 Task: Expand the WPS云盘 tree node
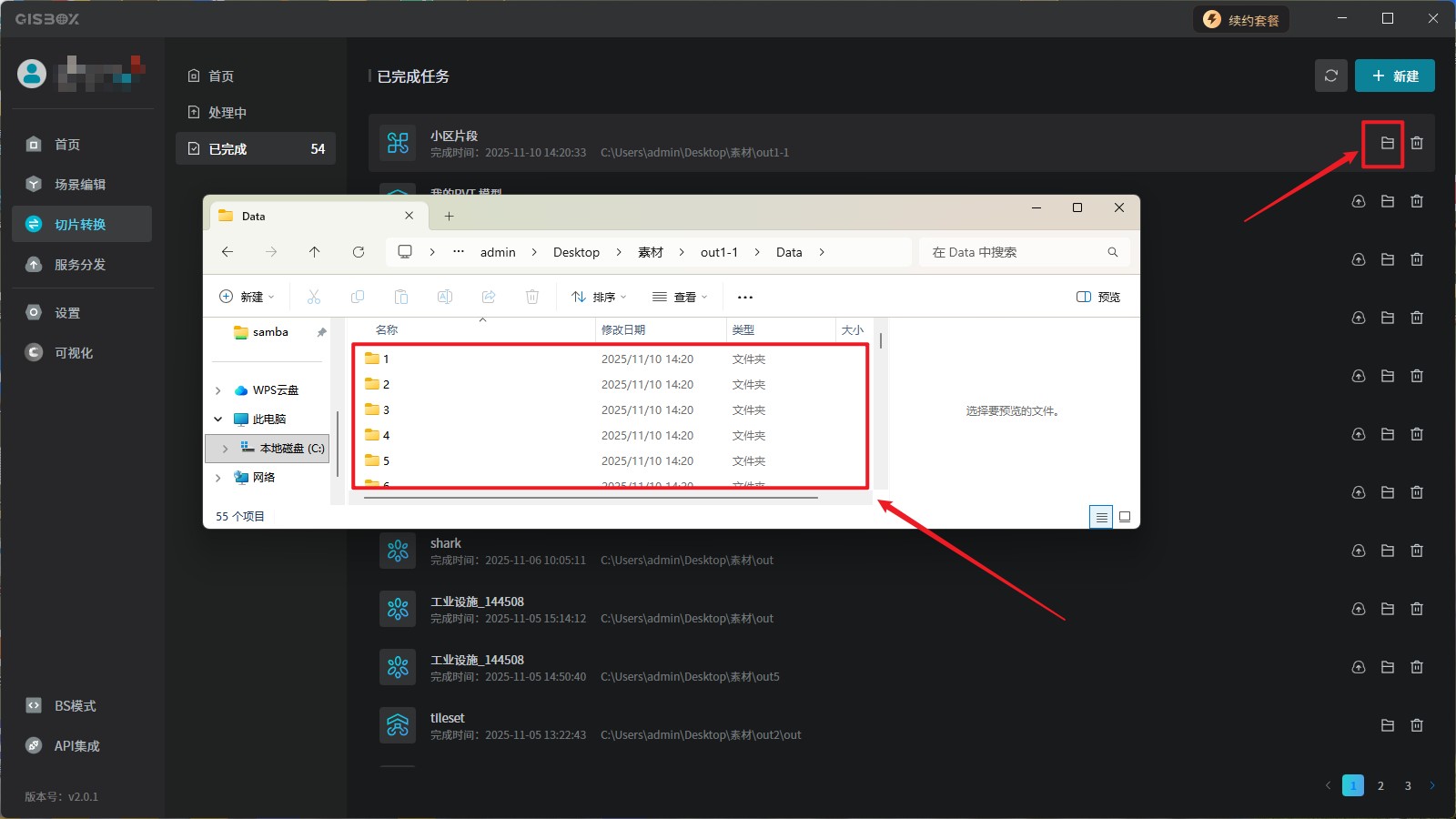coord(218,390)
